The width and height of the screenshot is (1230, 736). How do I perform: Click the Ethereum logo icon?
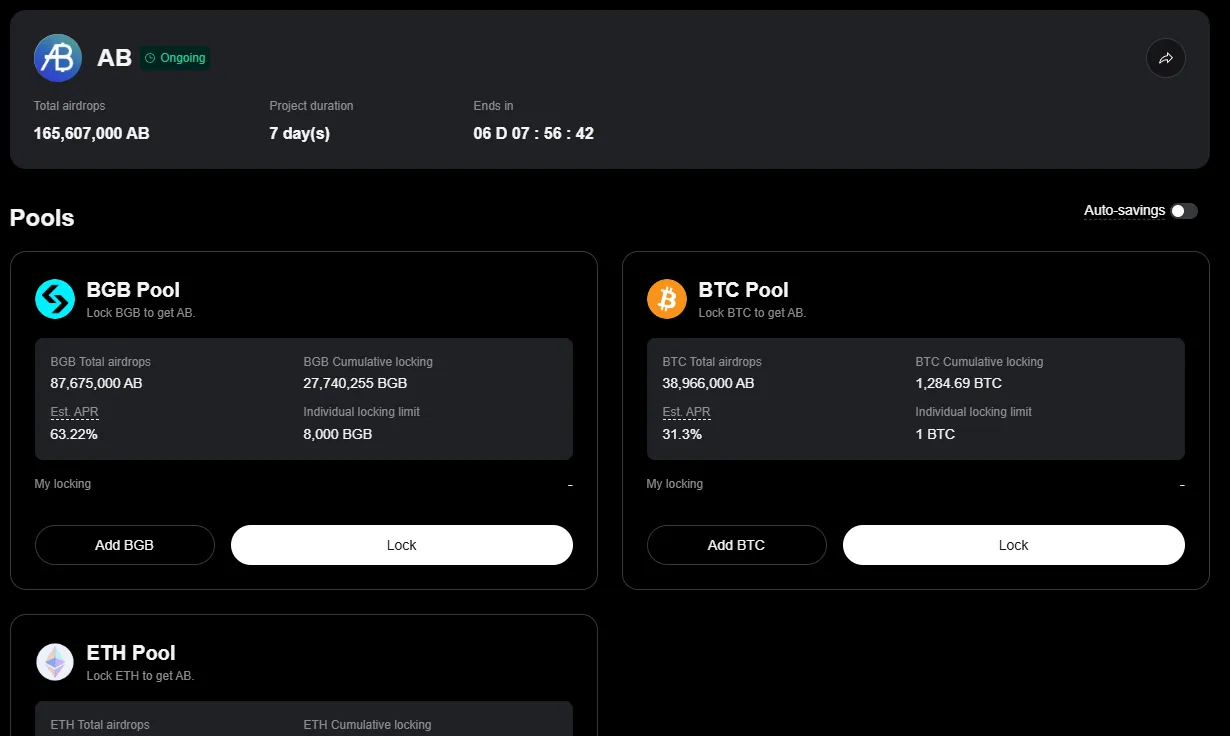(55, 662)
